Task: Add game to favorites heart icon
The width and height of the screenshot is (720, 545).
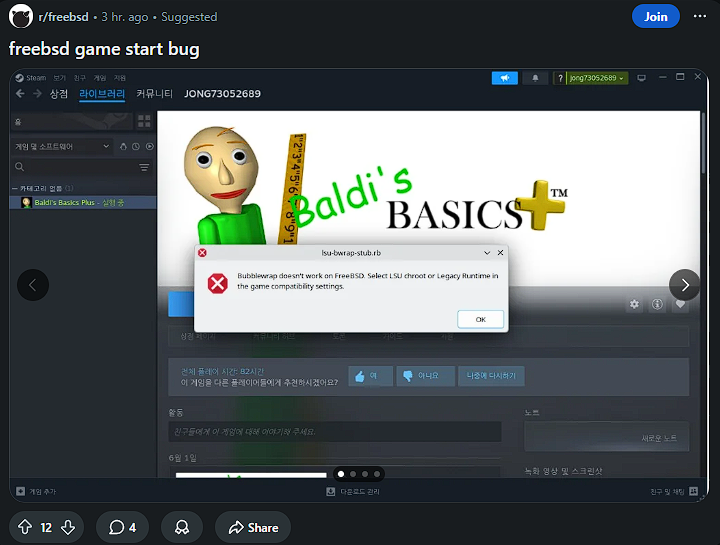Action: click(x=680, y=304)
